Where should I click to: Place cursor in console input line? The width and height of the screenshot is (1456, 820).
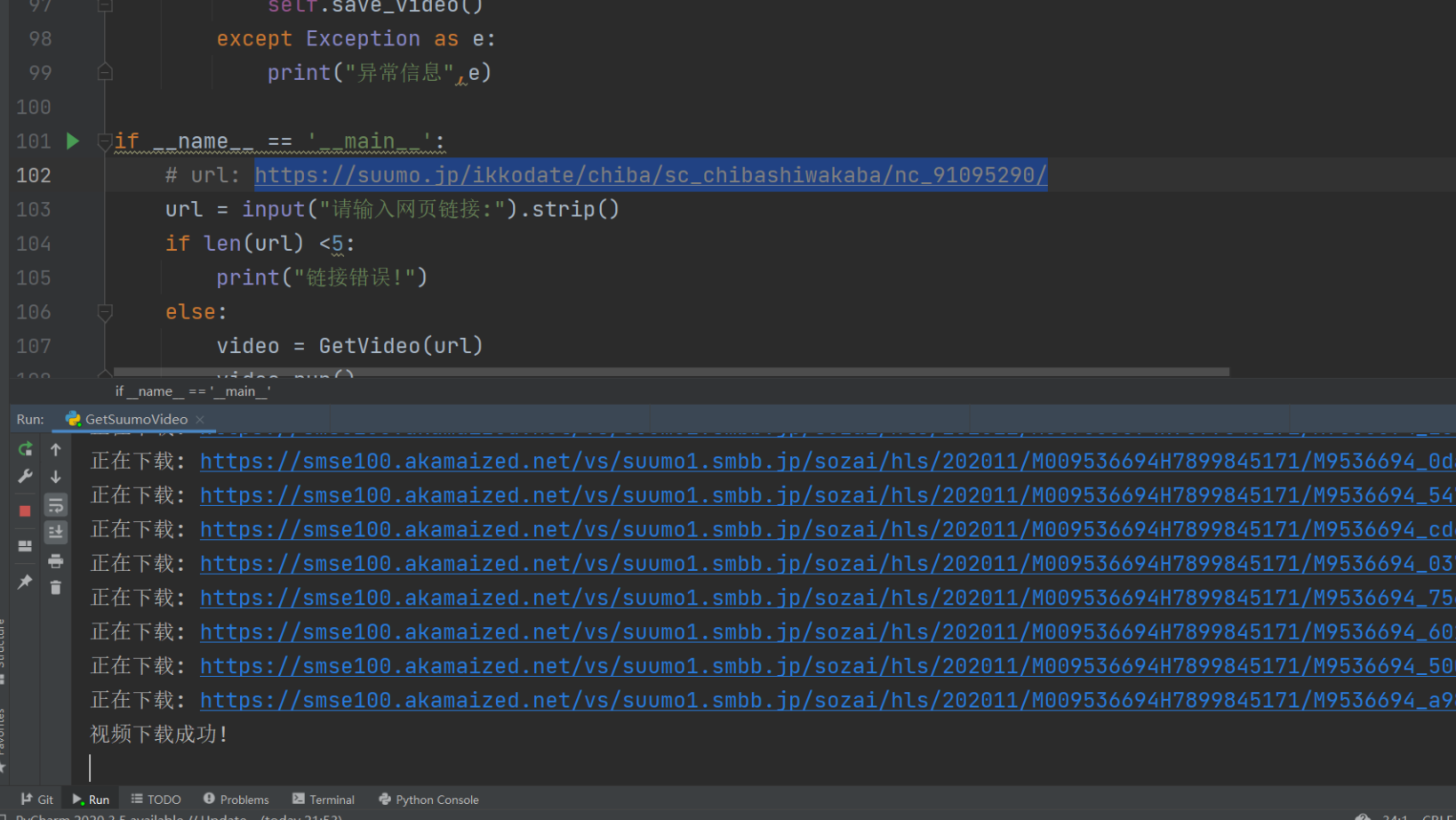point(764,768)
